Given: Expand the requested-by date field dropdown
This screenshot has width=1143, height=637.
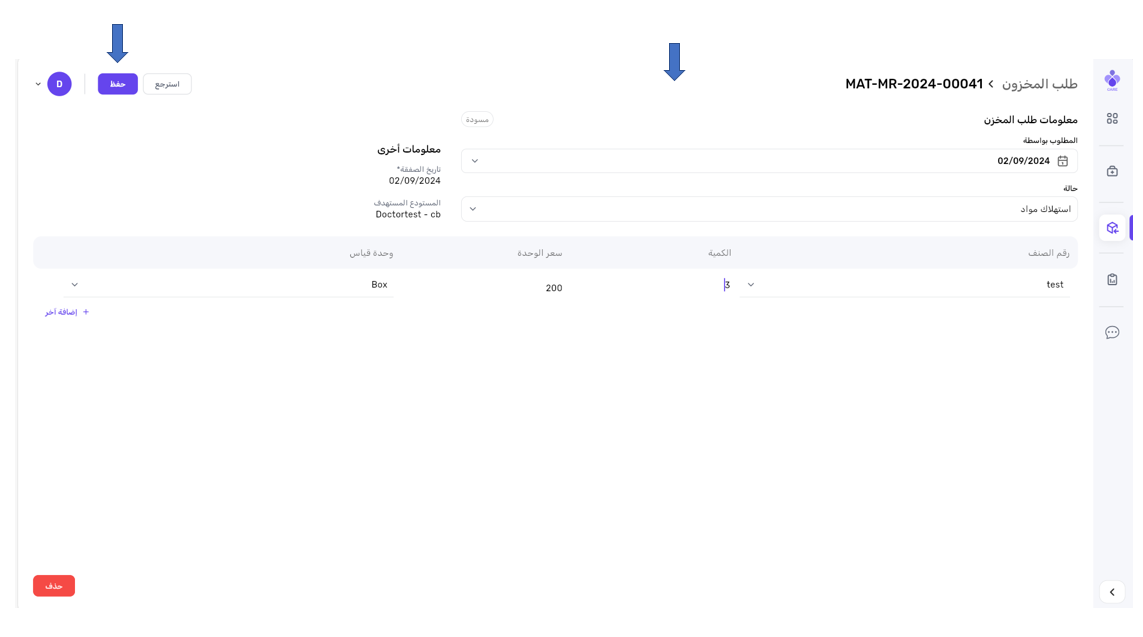Looking at the screenshot, I should coord(474,161).
